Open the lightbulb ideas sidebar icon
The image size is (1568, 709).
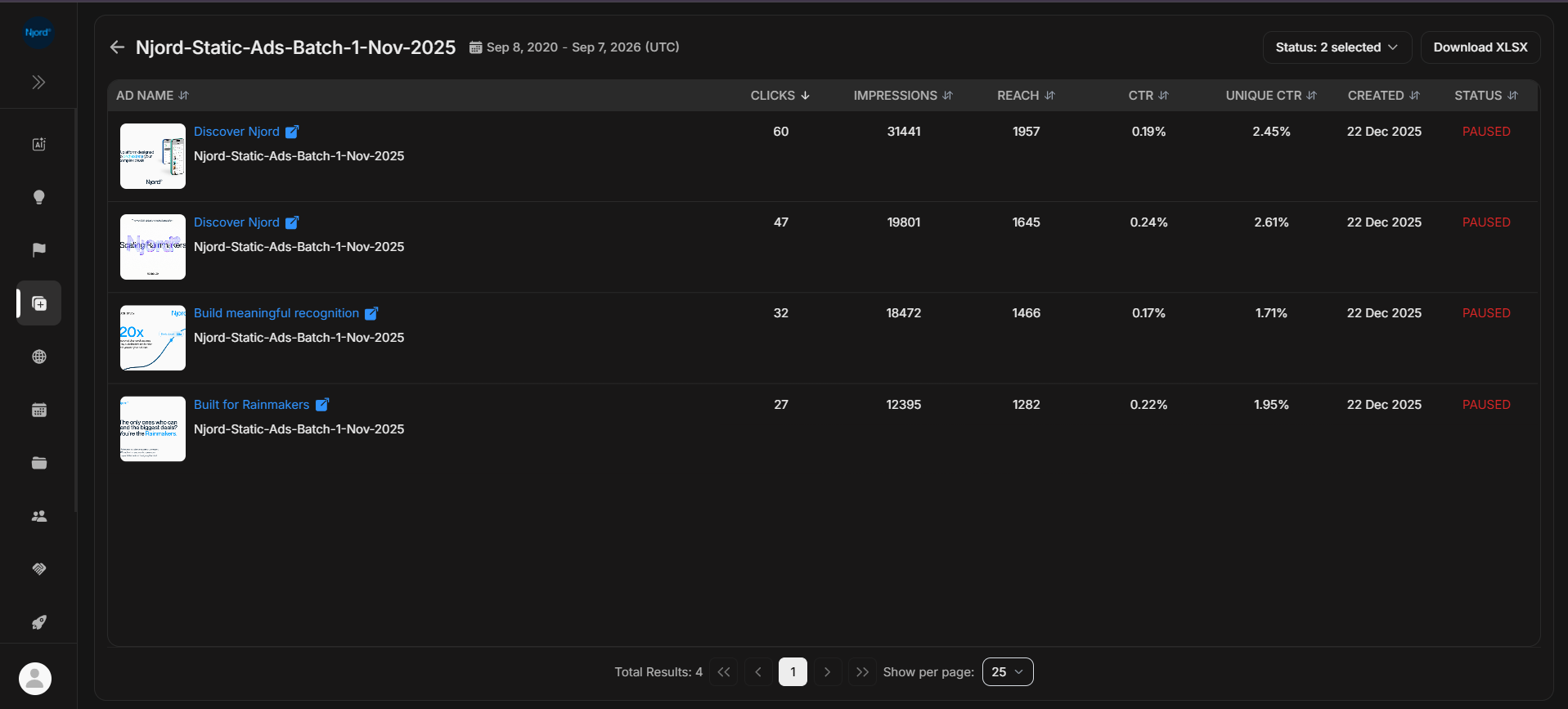38,197
